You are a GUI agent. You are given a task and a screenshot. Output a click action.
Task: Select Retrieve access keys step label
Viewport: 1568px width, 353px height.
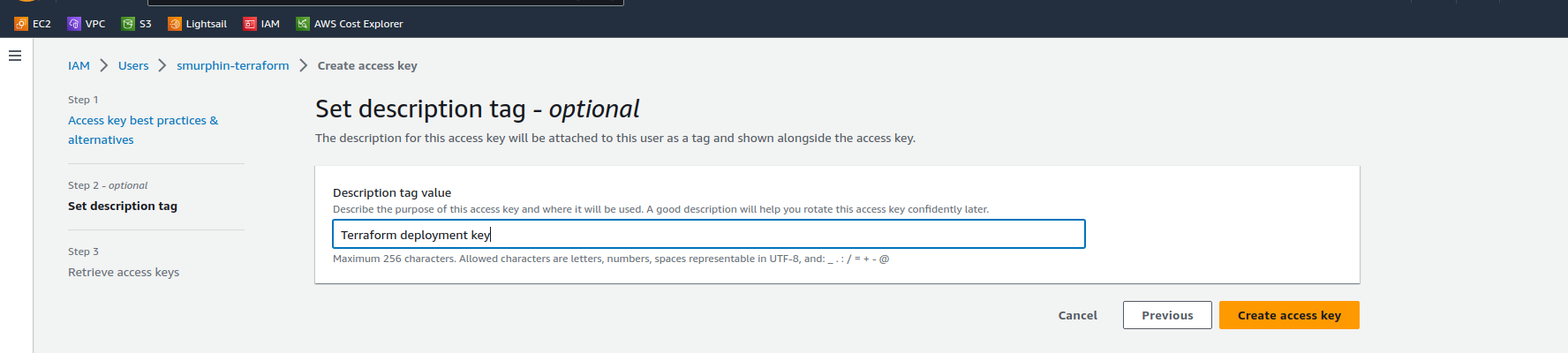(124, 272)
